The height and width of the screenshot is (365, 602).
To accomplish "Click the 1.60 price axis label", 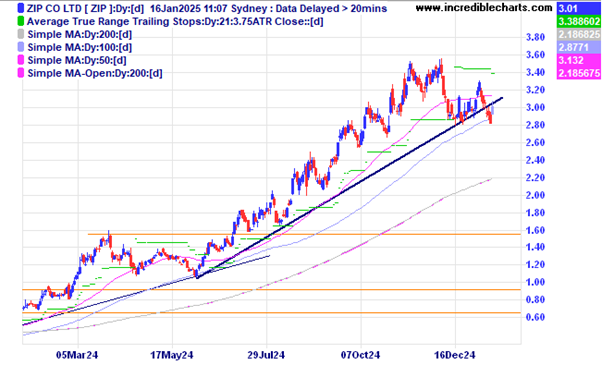I will (x=535, y=230).
